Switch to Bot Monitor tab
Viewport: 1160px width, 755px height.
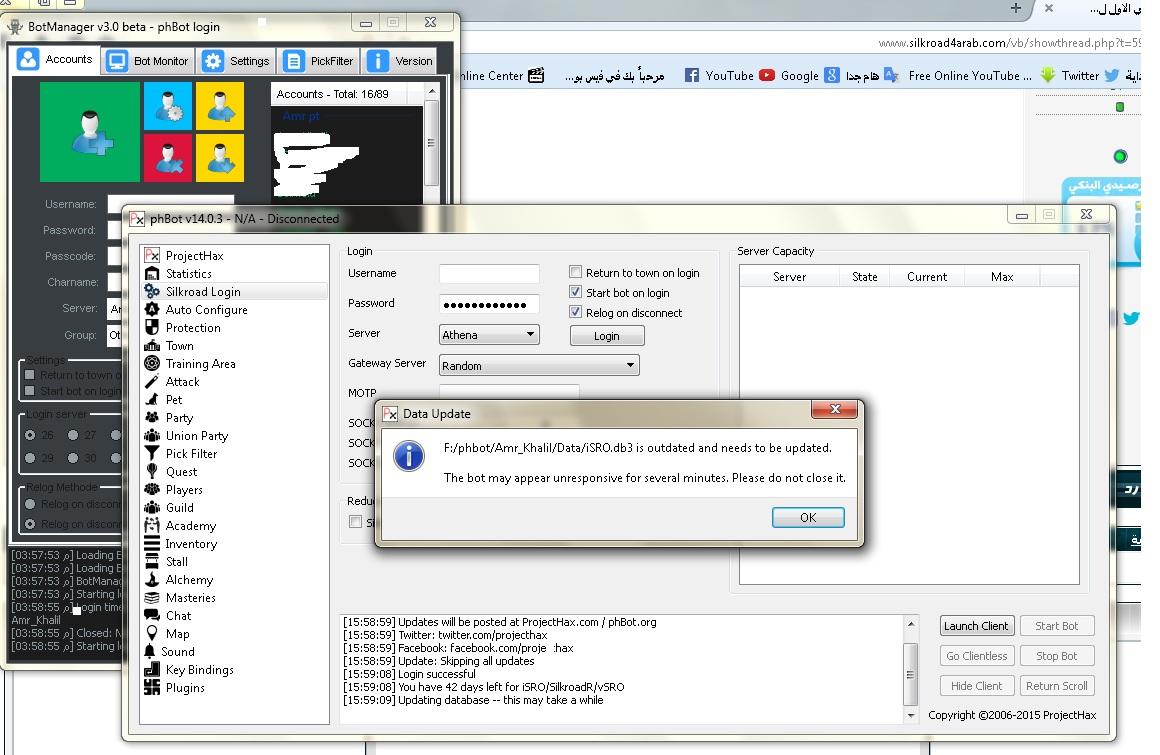148,61
